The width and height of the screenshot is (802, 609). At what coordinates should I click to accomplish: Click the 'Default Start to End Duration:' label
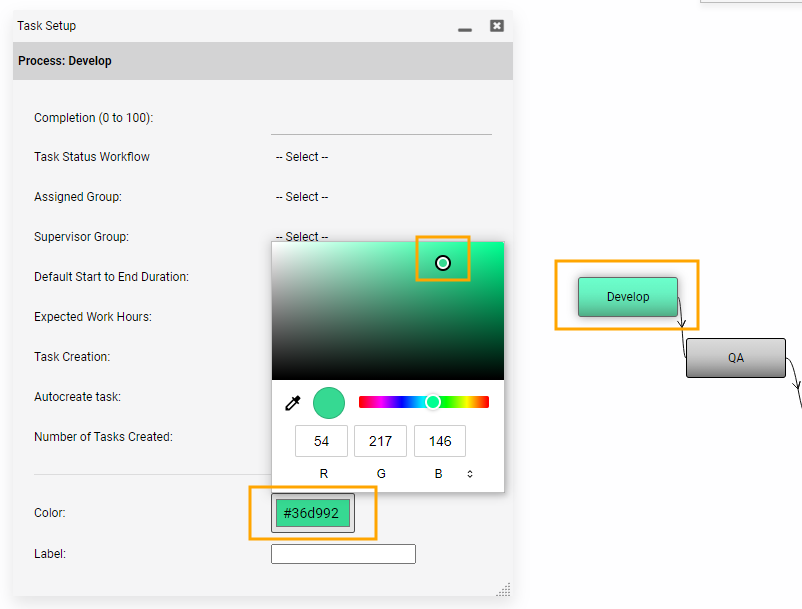112,277
